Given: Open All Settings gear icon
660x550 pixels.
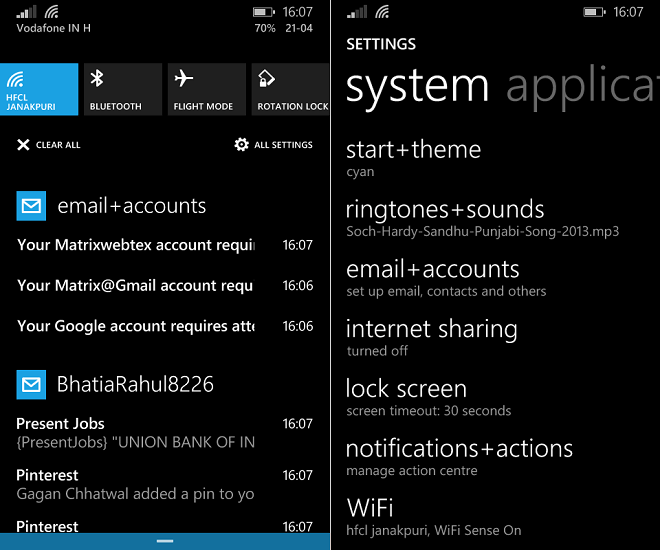Looking at the screenshot, I should (x=242, y=144).
